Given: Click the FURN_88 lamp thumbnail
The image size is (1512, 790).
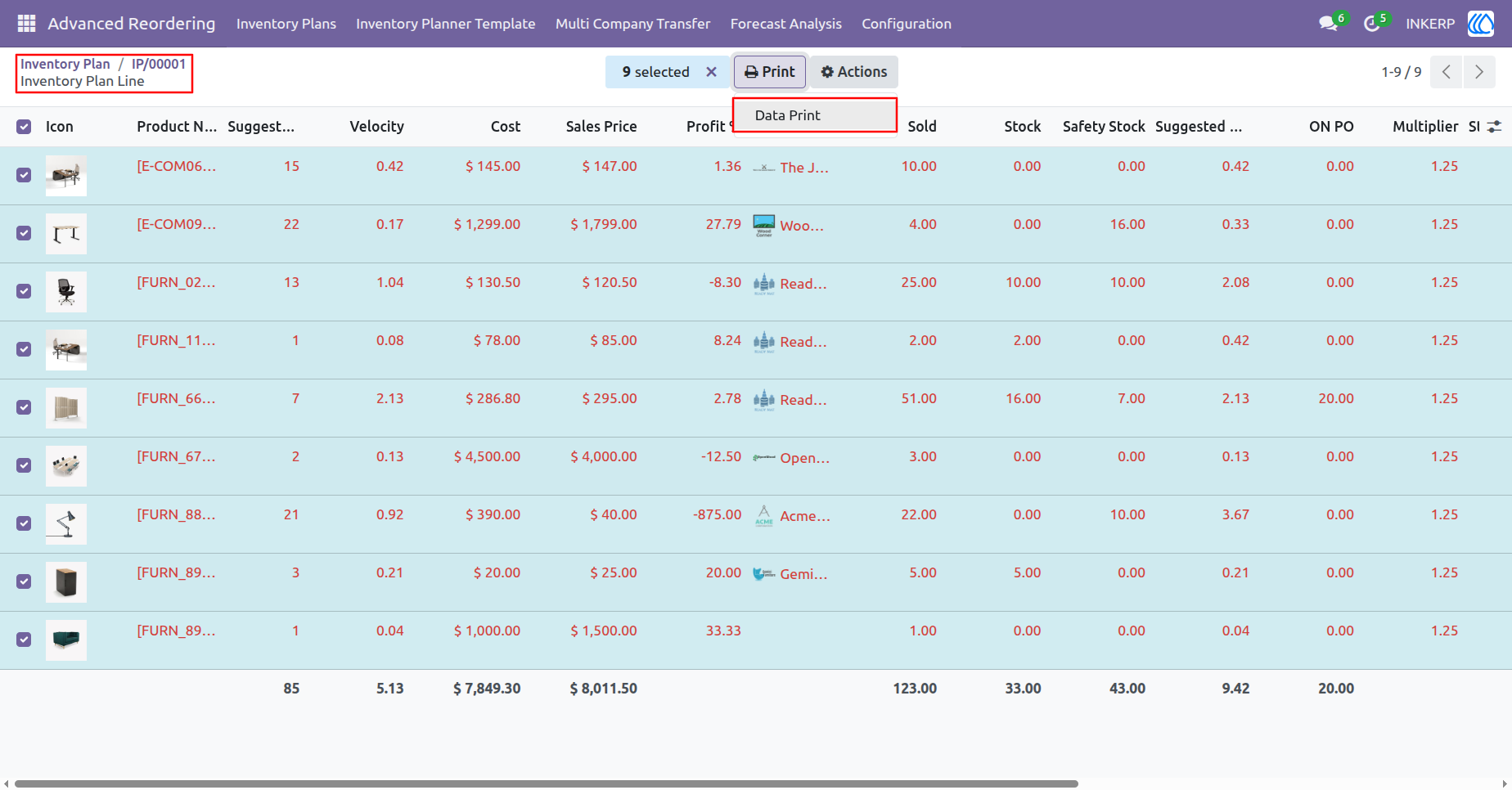Looking at the screenshot, I should click(x=66, y=524).
